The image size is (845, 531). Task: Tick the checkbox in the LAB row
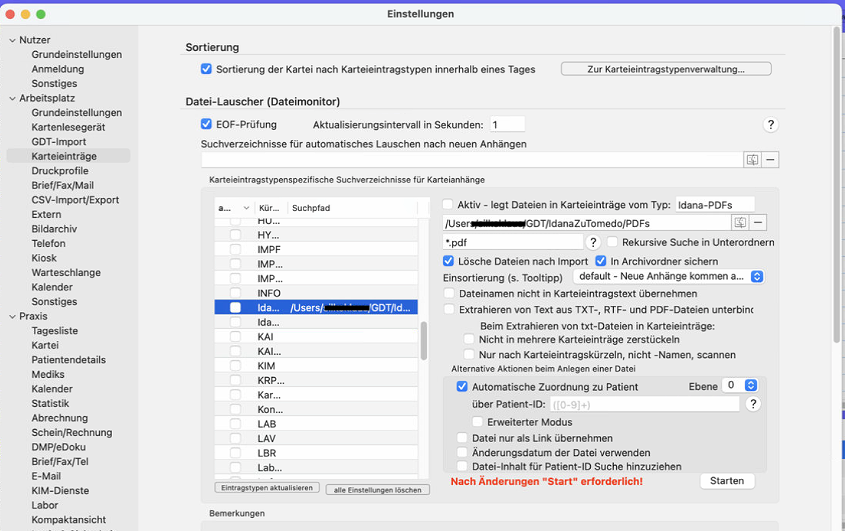tap(236, 424)
